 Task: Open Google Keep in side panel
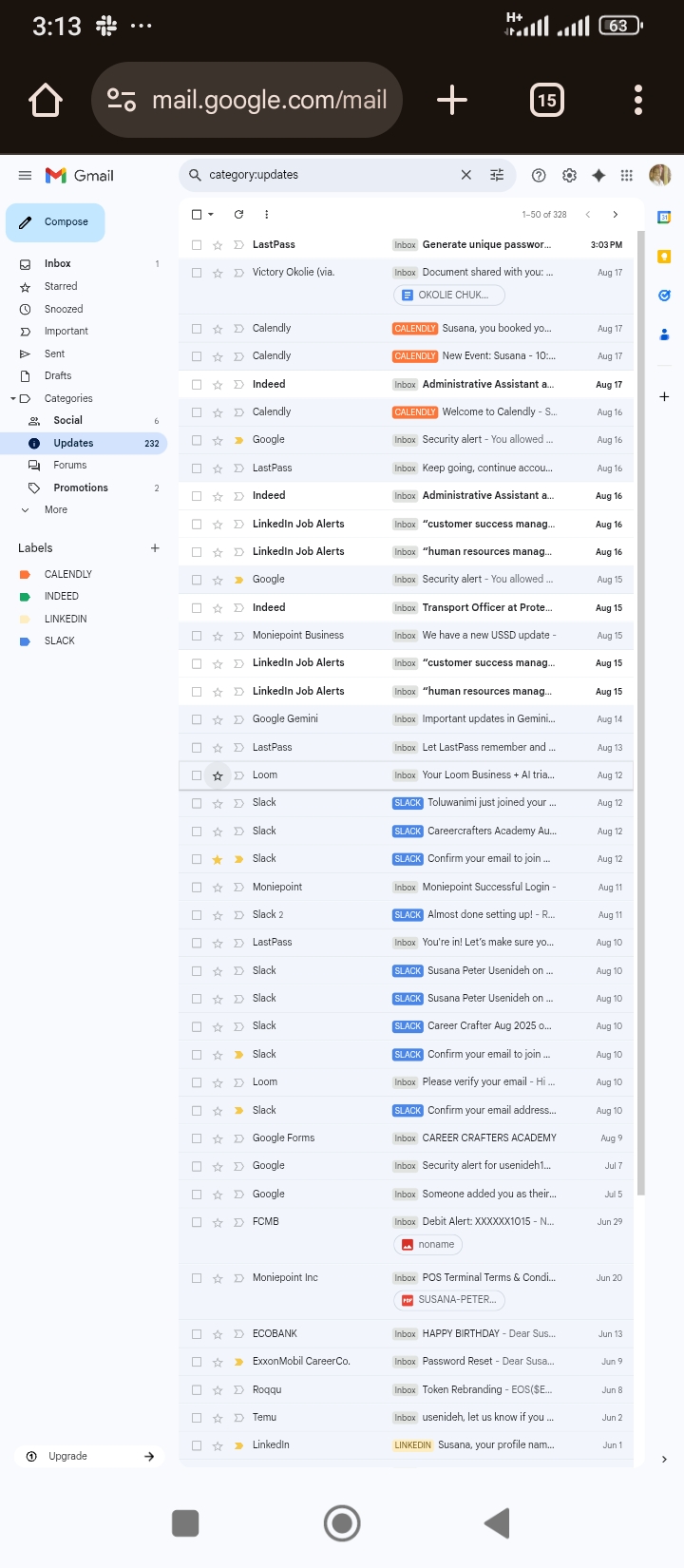click(664, 257)
